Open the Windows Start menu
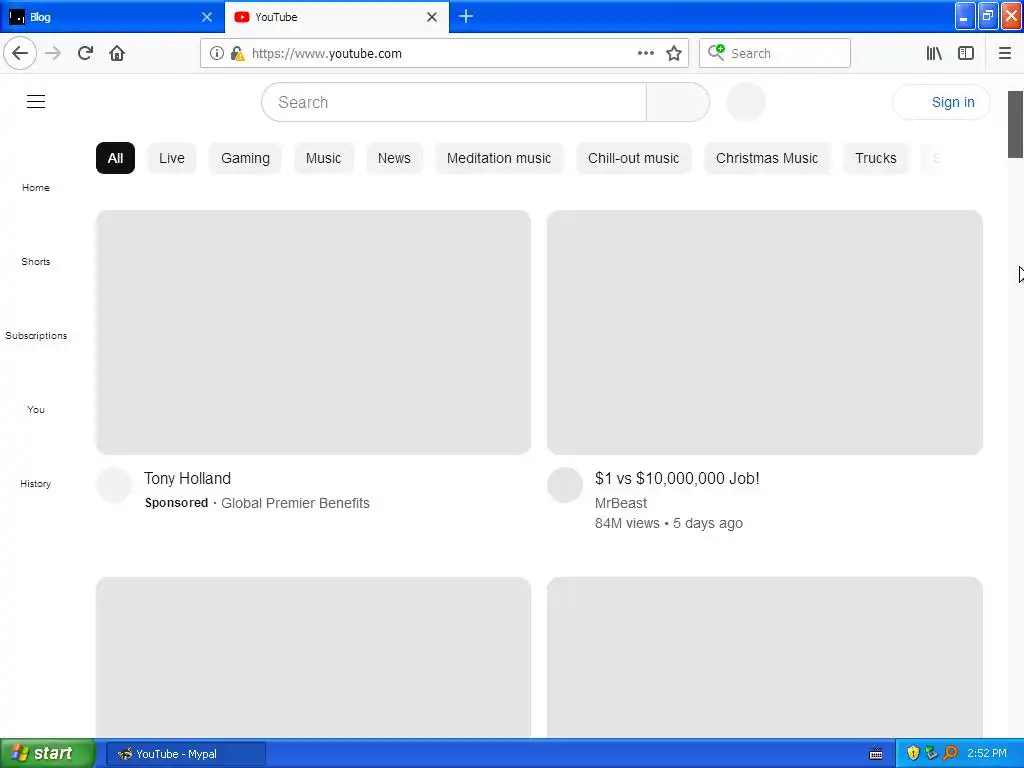This screenshot has width=1024, height=768. coord(48,753)
